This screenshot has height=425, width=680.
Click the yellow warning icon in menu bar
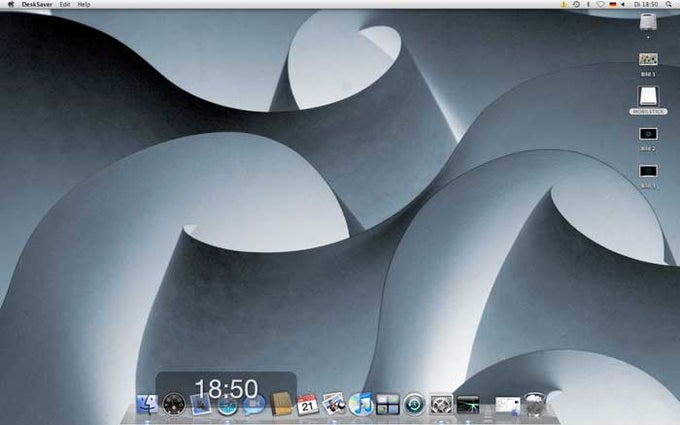pos(563,4)
